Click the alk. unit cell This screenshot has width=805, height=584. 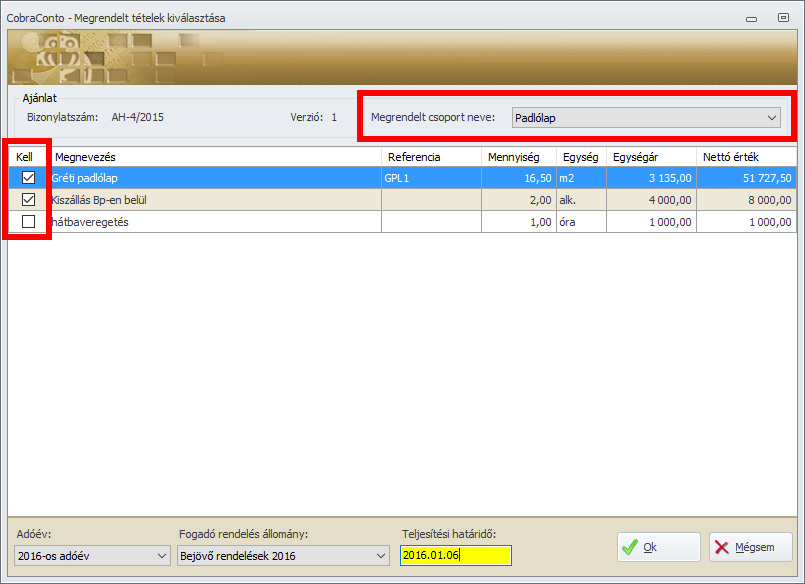(x=581, y=200)
